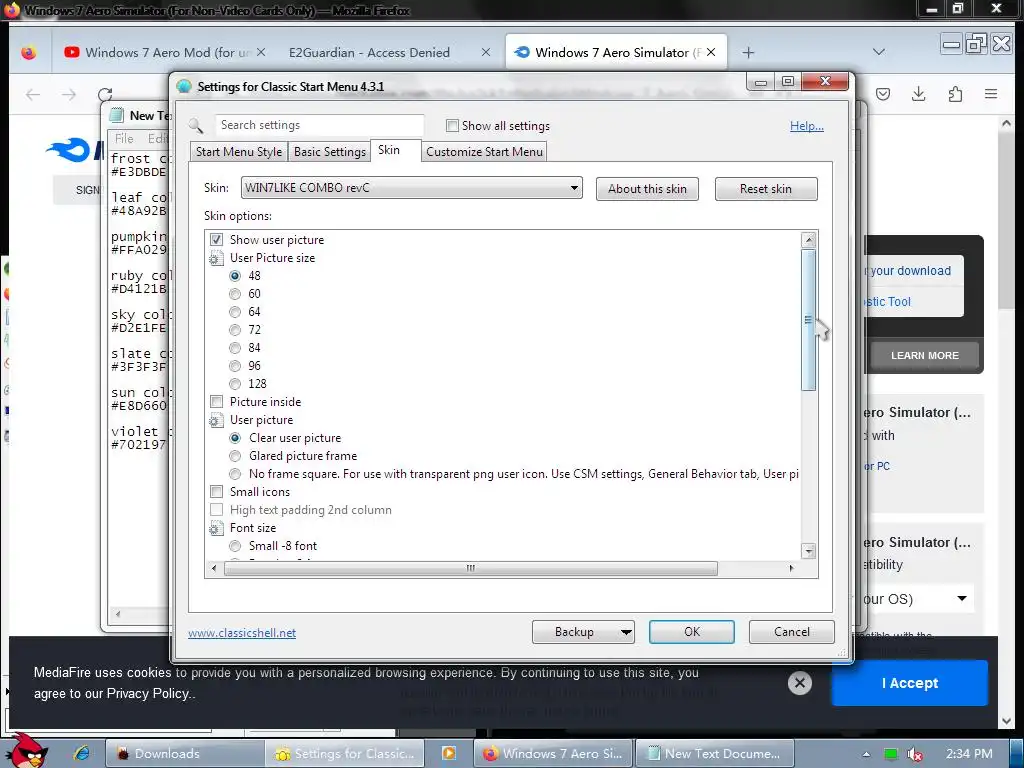
Task: Click skin options scroll up arrow
Action: (x=809, y=240)
